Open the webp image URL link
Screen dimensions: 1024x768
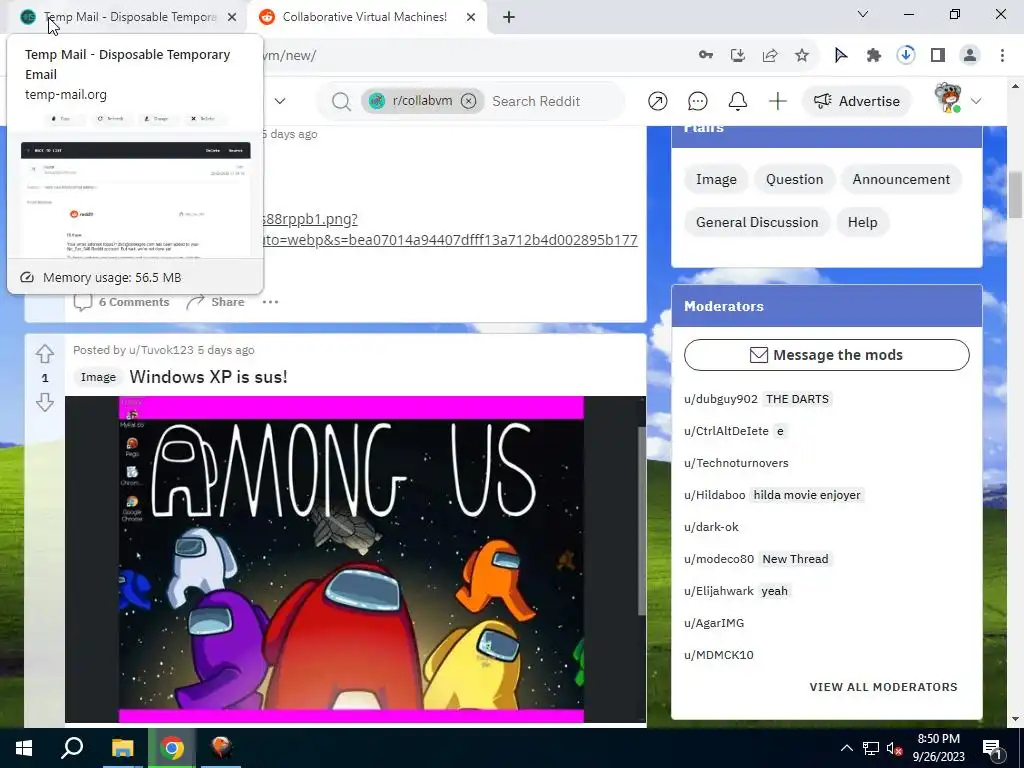click(x=449, y=229)
